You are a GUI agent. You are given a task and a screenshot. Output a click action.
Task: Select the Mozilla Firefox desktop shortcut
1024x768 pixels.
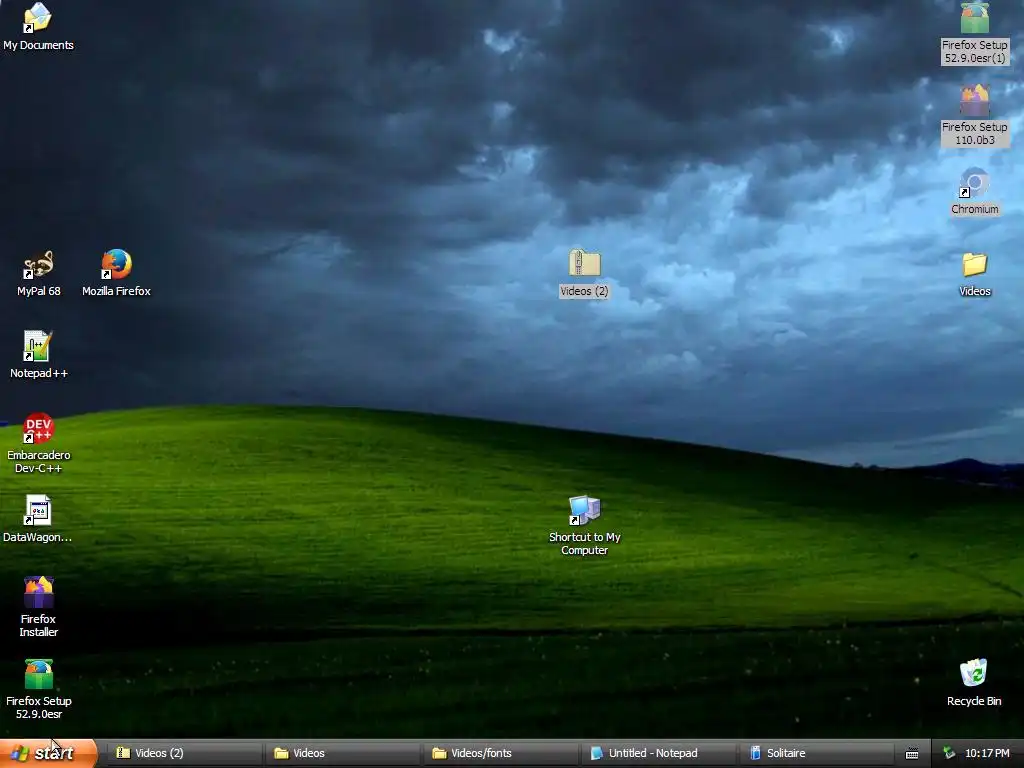click(116, 274)
